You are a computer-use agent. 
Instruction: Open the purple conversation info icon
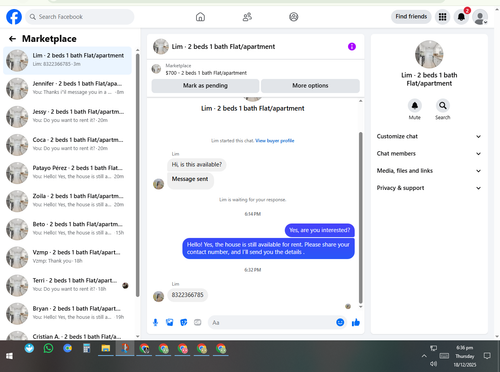pyautogui.click(x=352, y=47)
